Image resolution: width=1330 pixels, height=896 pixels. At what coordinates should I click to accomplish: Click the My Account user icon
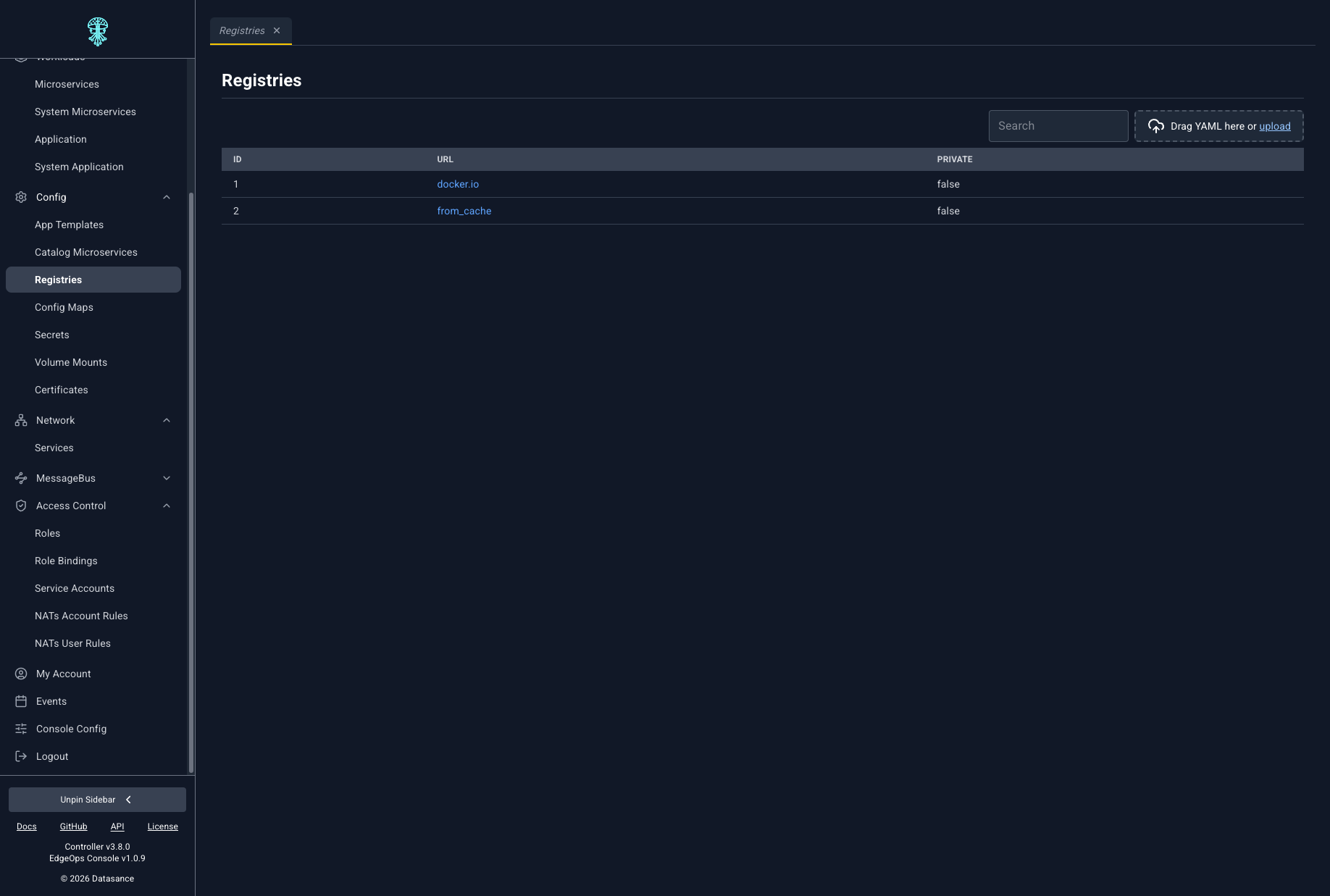coord(21,674)
